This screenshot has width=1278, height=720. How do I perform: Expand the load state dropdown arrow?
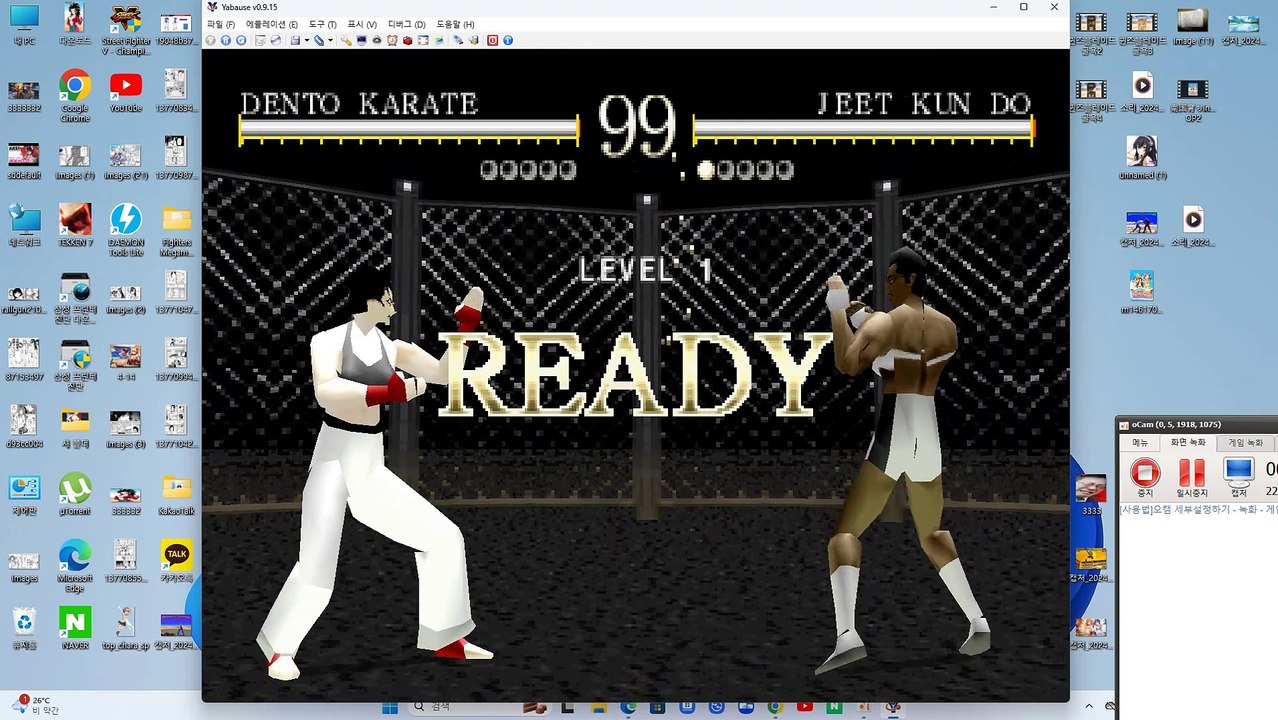point(330,40)
